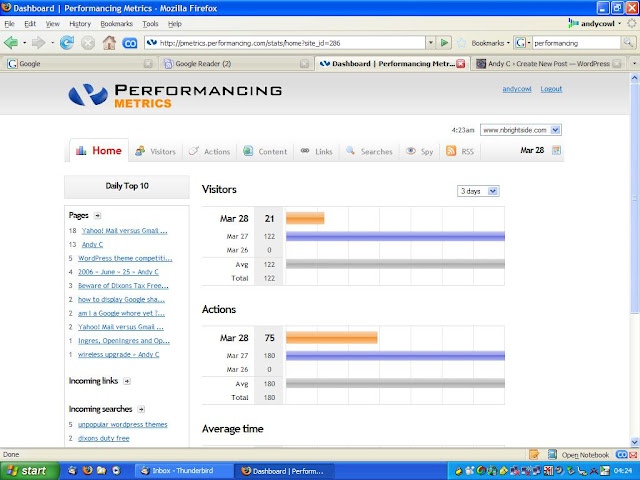Click the Firefox Back arrow button
The image size is (640, 480).
11,42
